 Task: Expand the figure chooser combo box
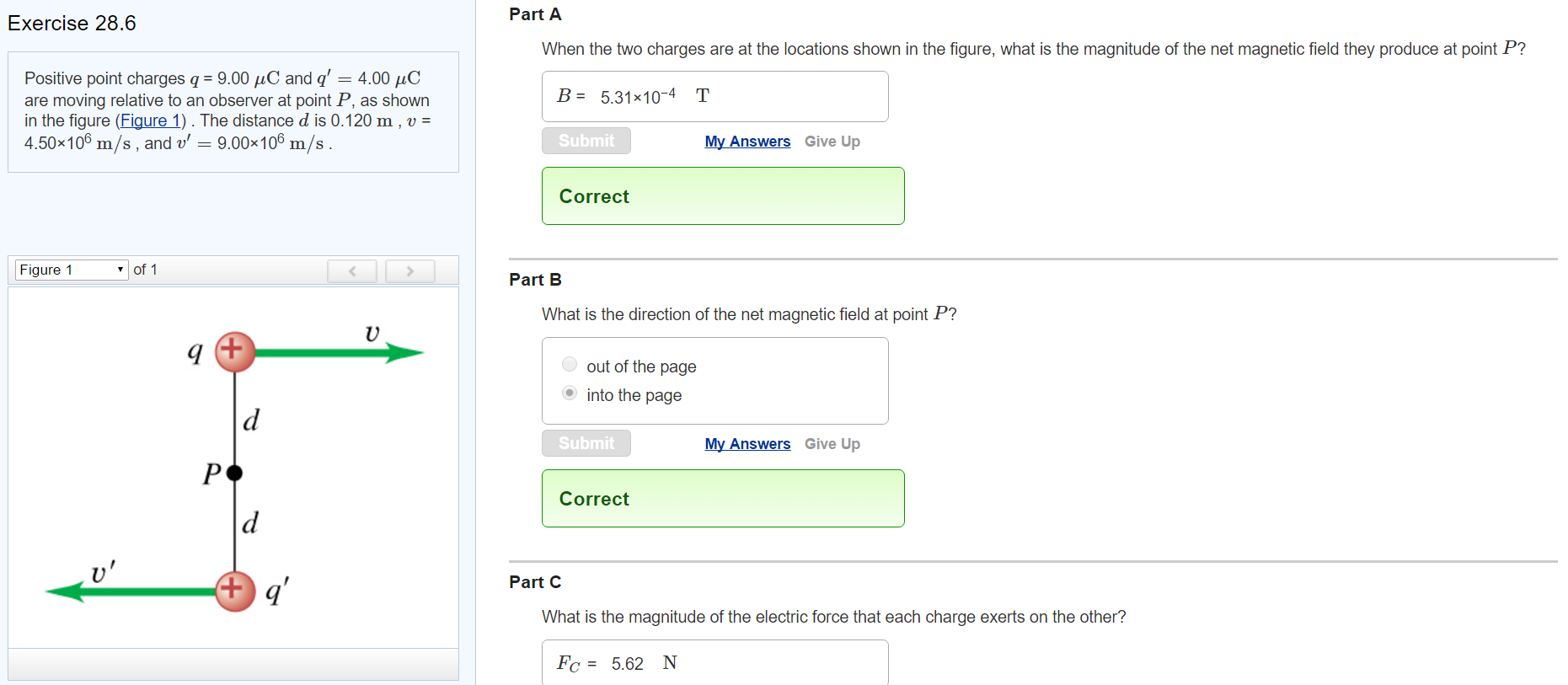click(70, 270)
